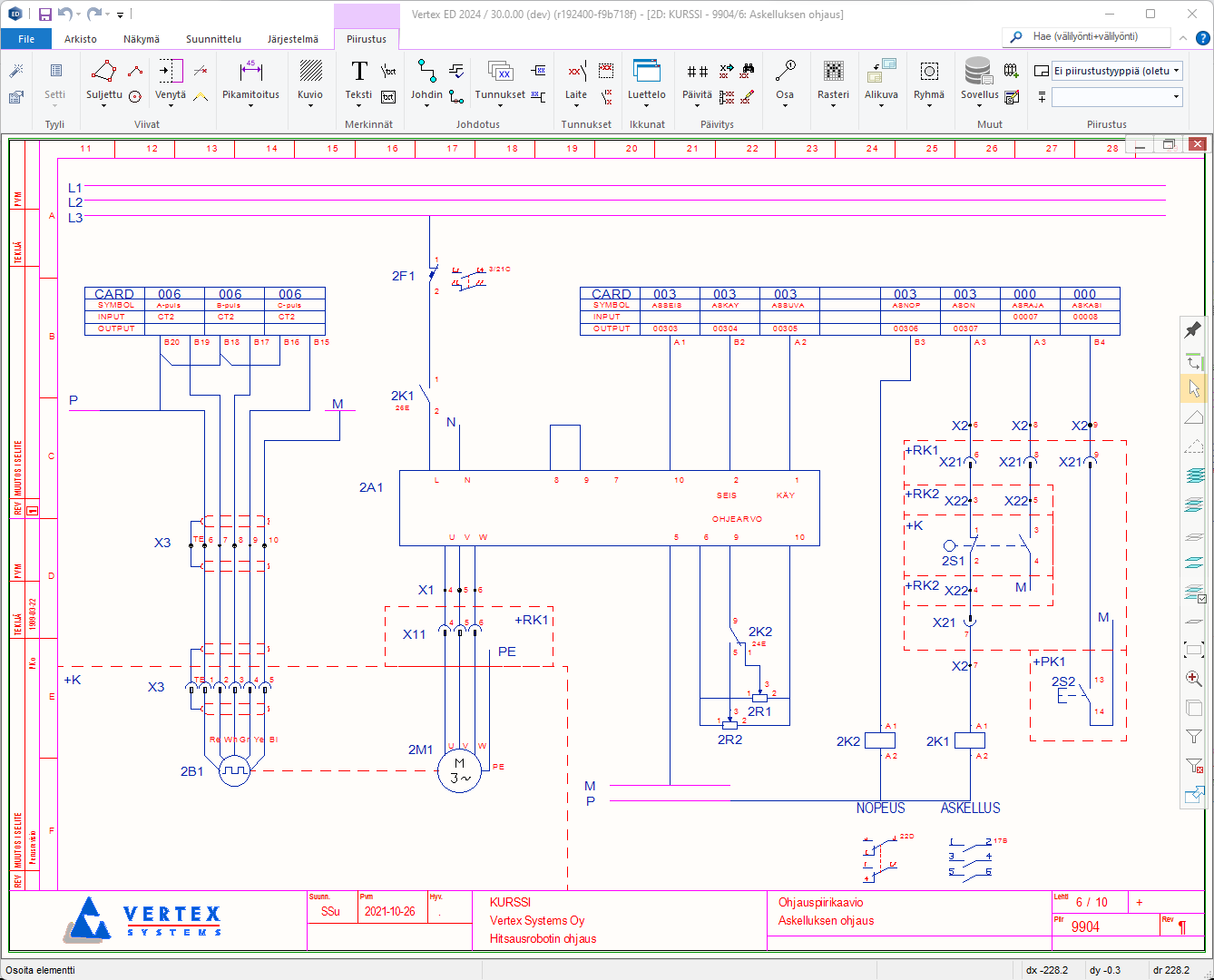The height and width of the screenshot is (980, 1214).
Task: Toggle the pin icon on side toolbar
Action: [1194, 329]
